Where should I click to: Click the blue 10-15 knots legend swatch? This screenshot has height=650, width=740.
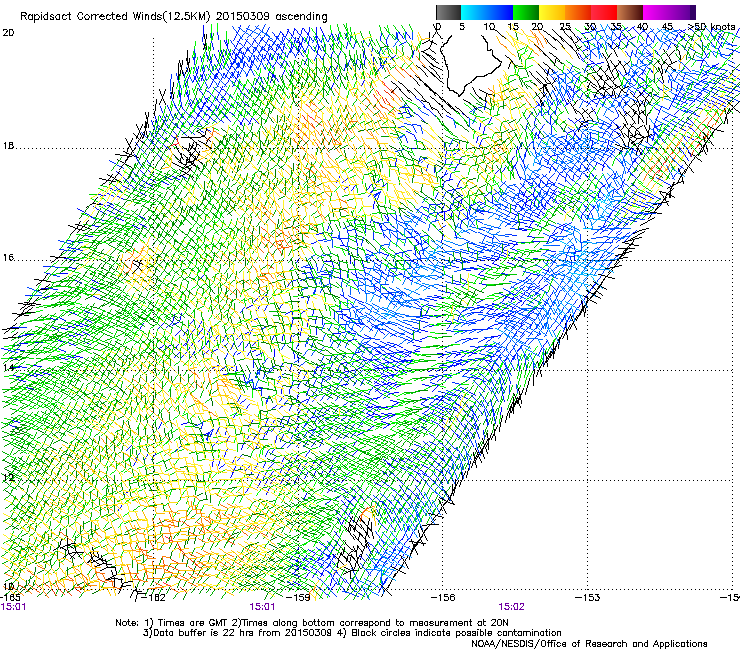point(500,12)
